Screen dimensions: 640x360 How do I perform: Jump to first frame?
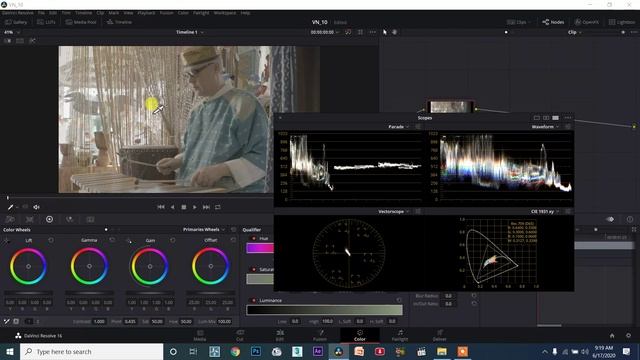click(161, 207)
